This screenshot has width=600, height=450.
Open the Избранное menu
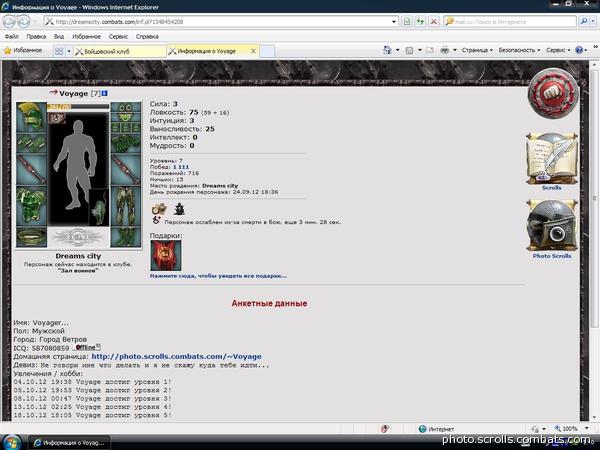tap(86, 36)
